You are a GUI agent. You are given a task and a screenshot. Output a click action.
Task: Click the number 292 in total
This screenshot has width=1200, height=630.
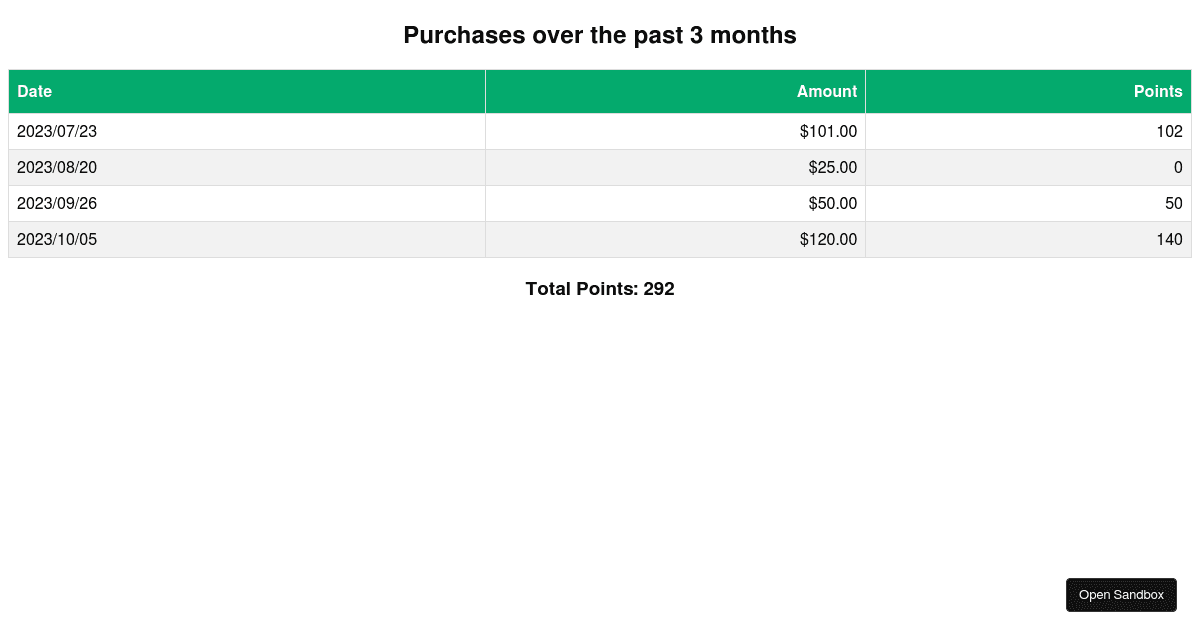tap(659, 289)
